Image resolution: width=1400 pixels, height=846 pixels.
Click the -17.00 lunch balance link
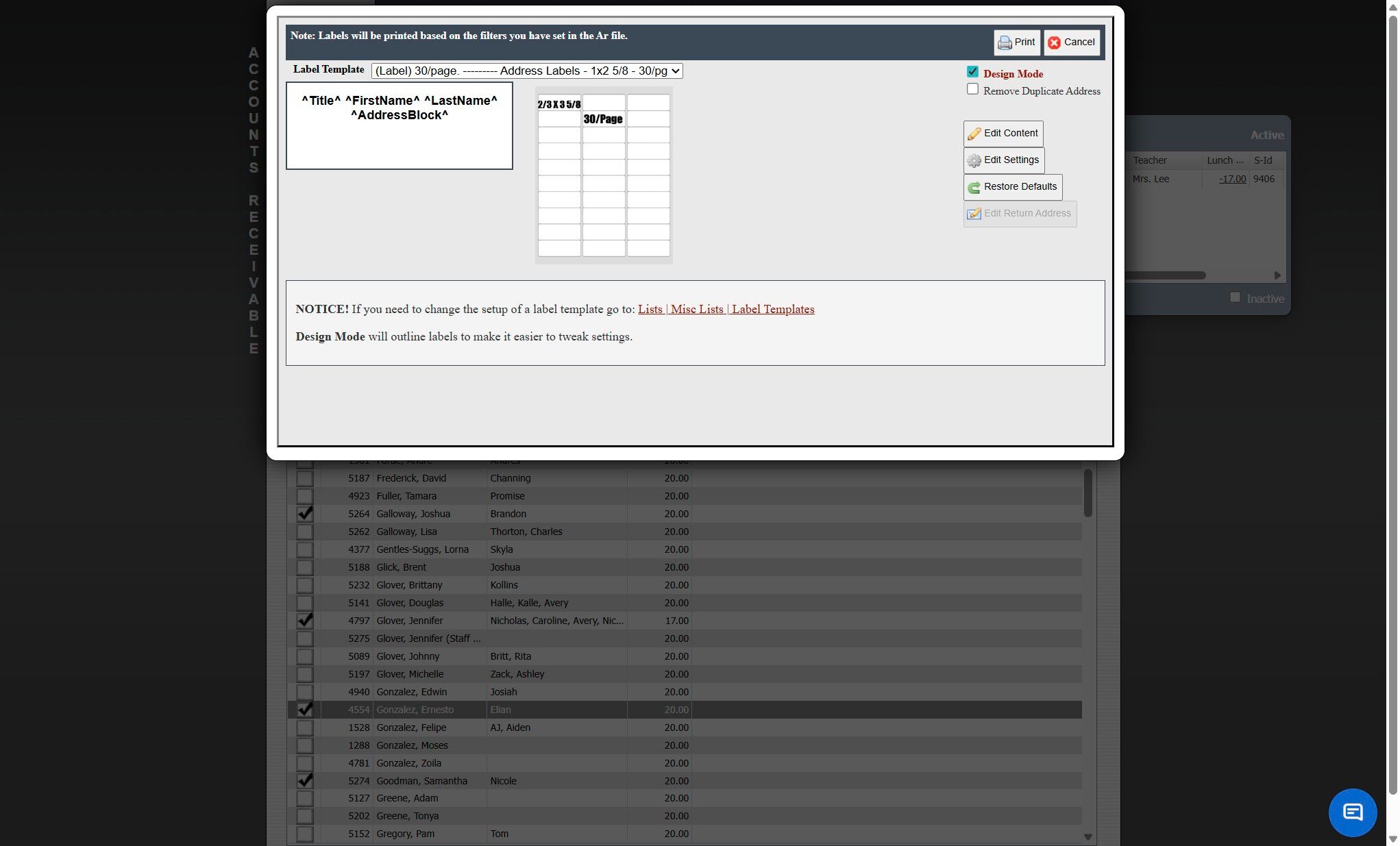point(1232,179)
